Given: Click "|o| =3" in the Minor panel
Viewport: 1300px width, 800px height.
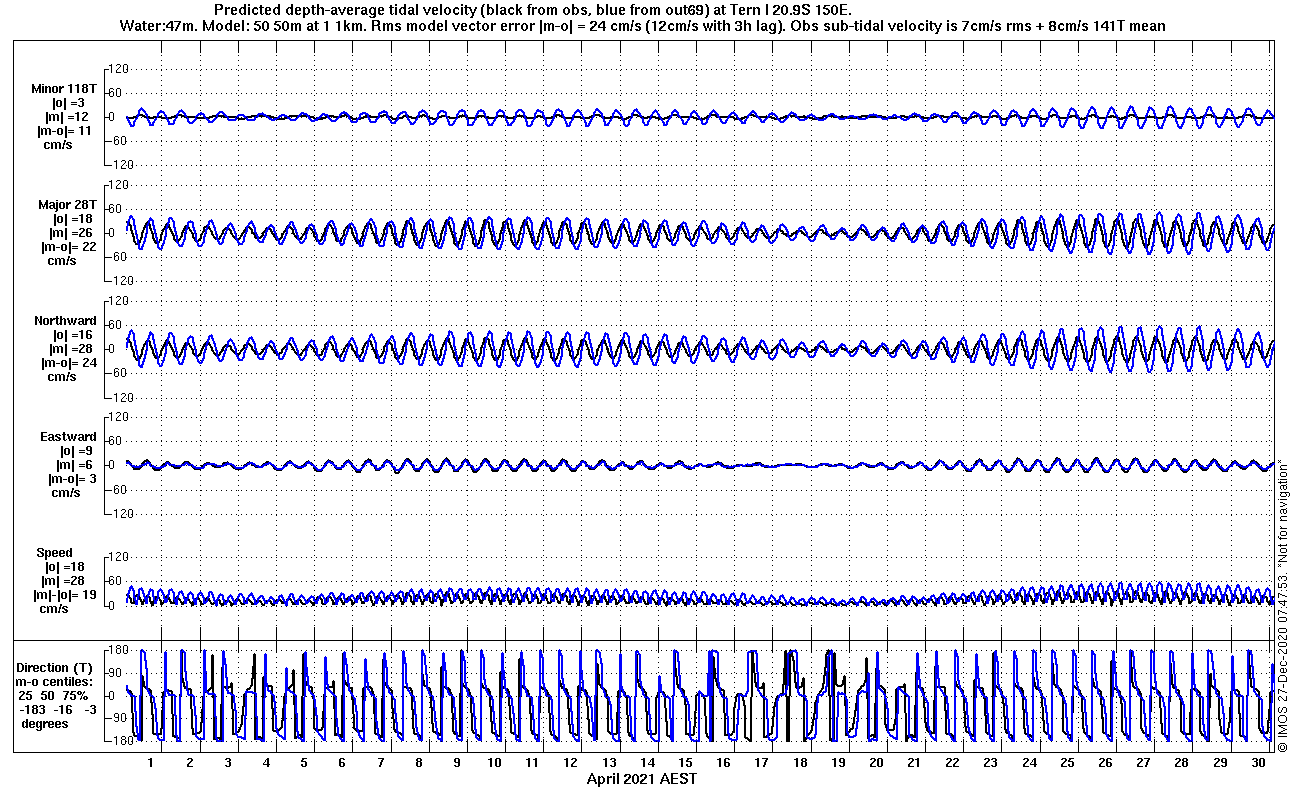Looking at the screenshot, I should click(69, 103).
